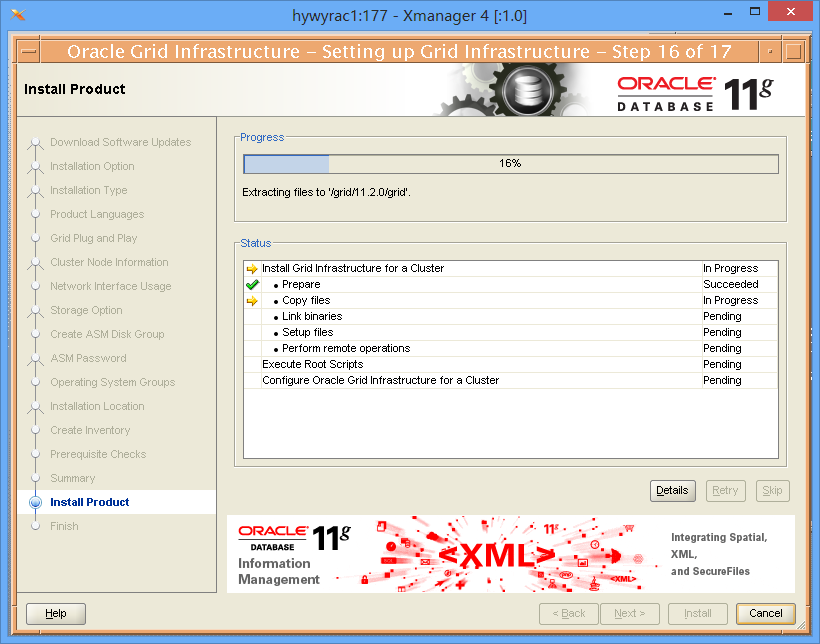Click the 16% installation progress bar

pyautogui.click(x=510, y=164)
